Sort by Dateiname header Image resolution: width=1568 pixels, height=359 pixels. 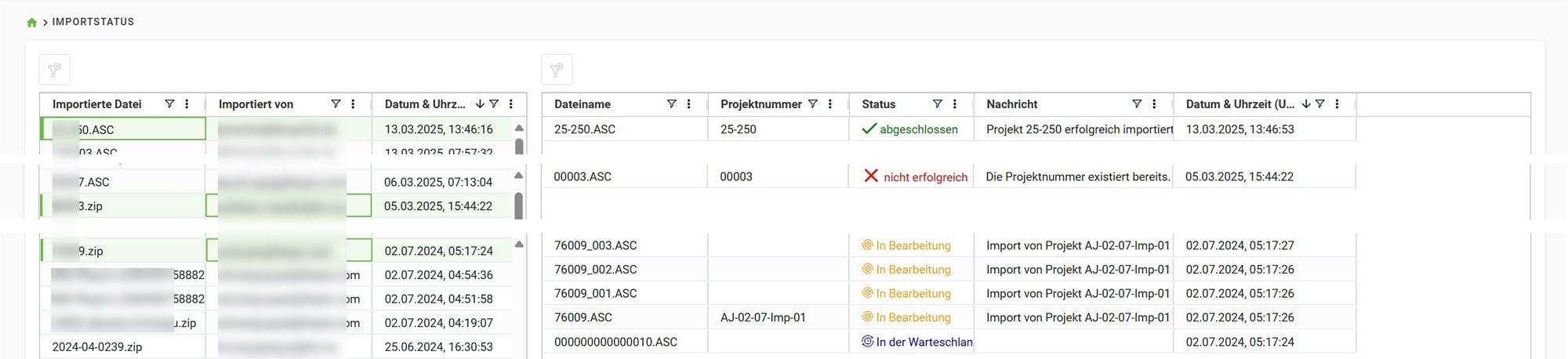(x=583, y=103)
